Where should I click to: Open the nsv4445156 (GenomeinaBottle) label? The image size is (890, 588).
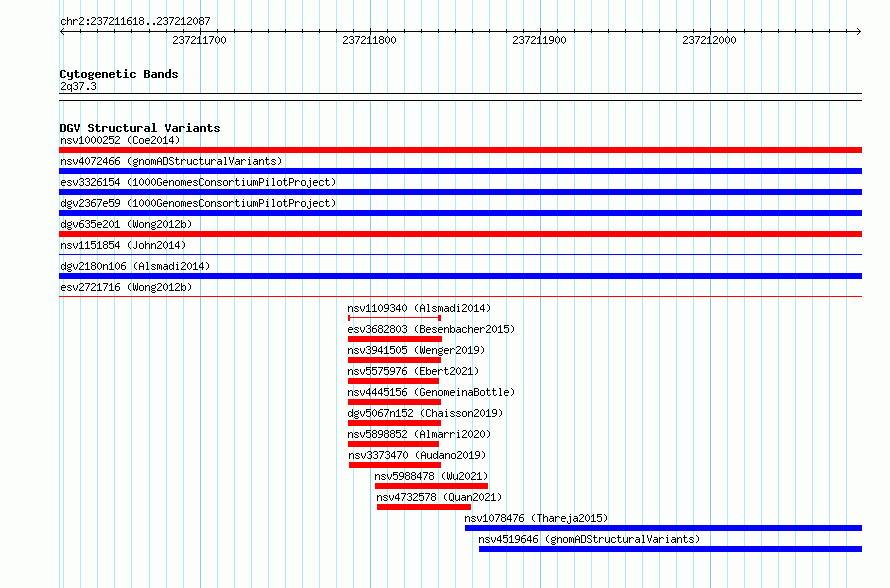point(431,392)
